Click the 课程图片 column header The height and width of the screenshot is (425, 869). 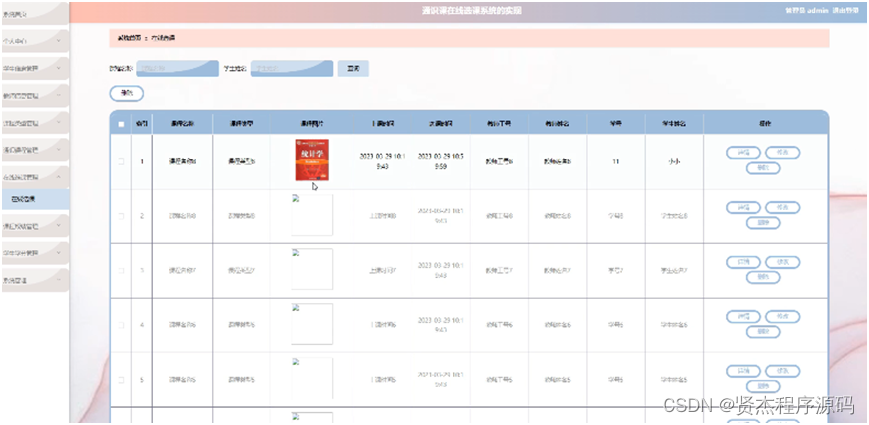click(312, 124)
